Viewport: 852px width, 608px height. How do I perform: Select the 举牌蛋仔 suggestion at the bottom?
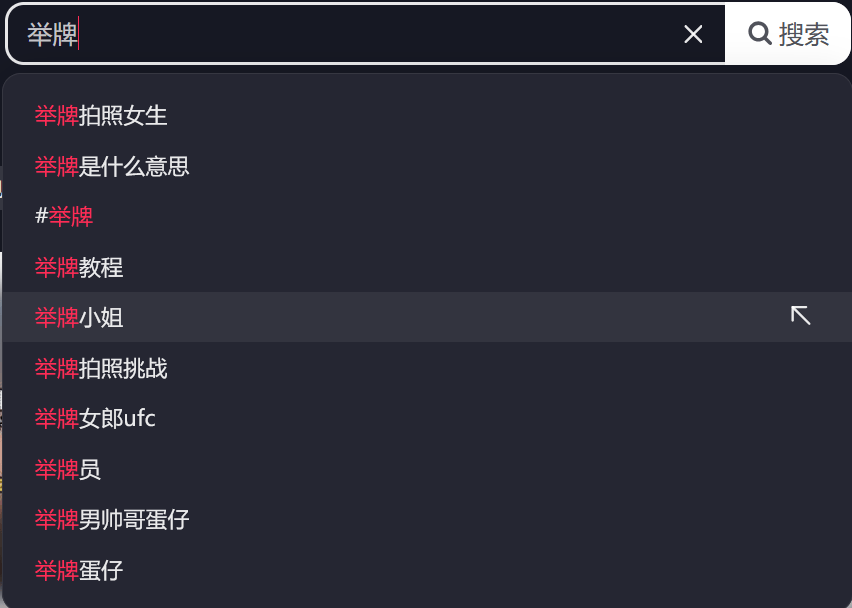tap(79, 570)
